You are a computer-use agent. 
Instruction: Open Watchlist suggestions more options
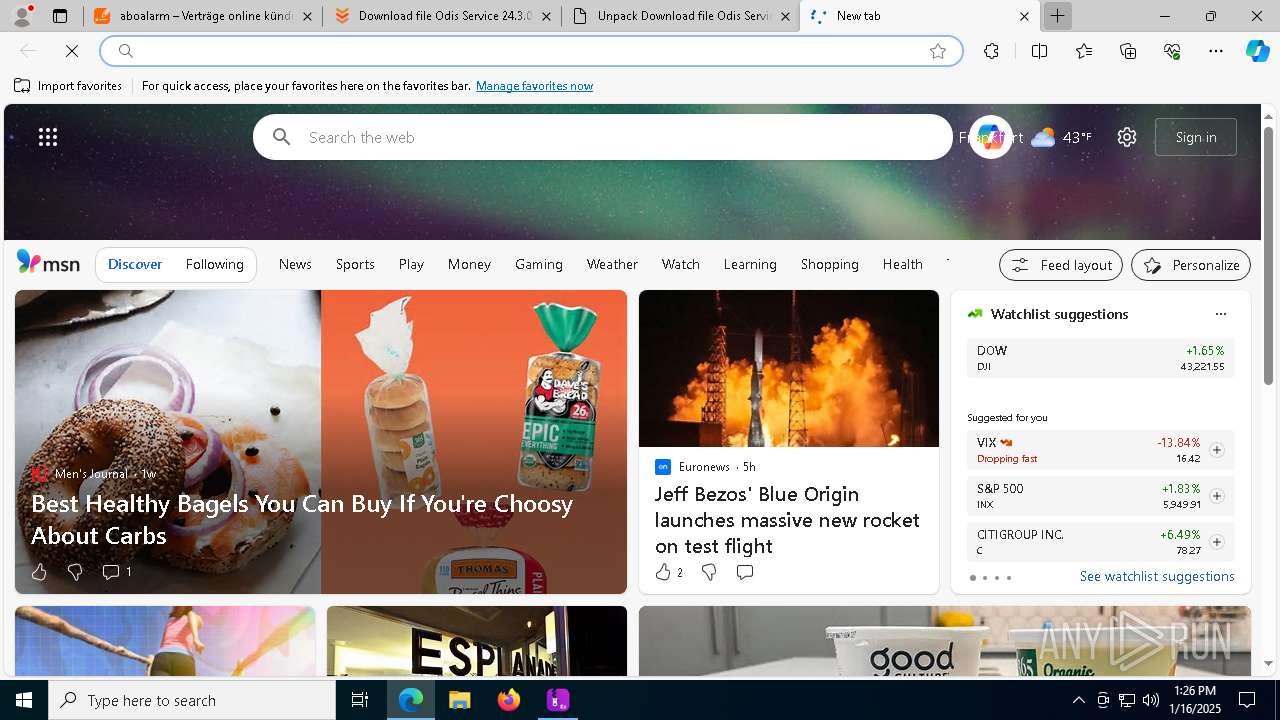click(x=1220, y=314)
